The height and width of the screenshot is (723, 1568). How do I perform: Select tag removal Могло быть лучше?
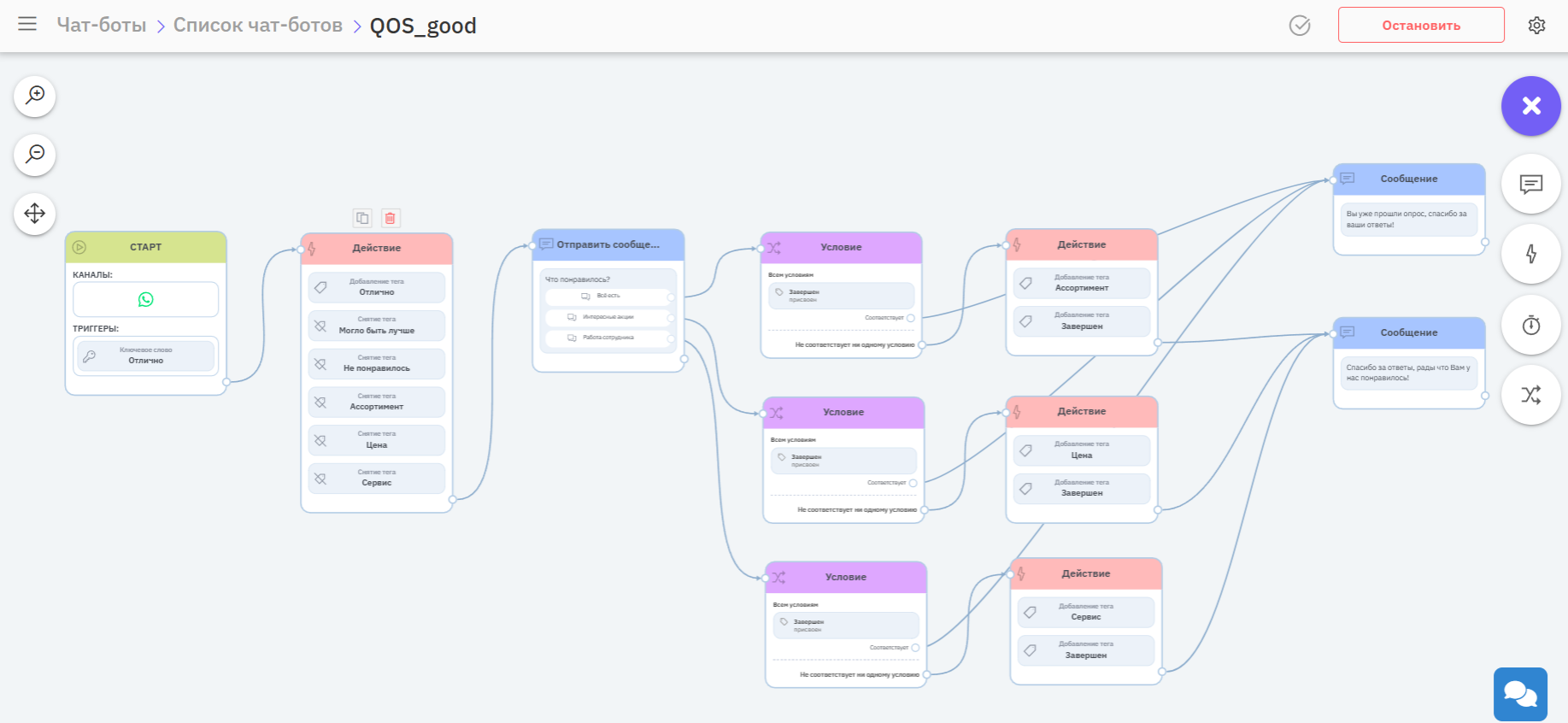click(x=377, y=326)
